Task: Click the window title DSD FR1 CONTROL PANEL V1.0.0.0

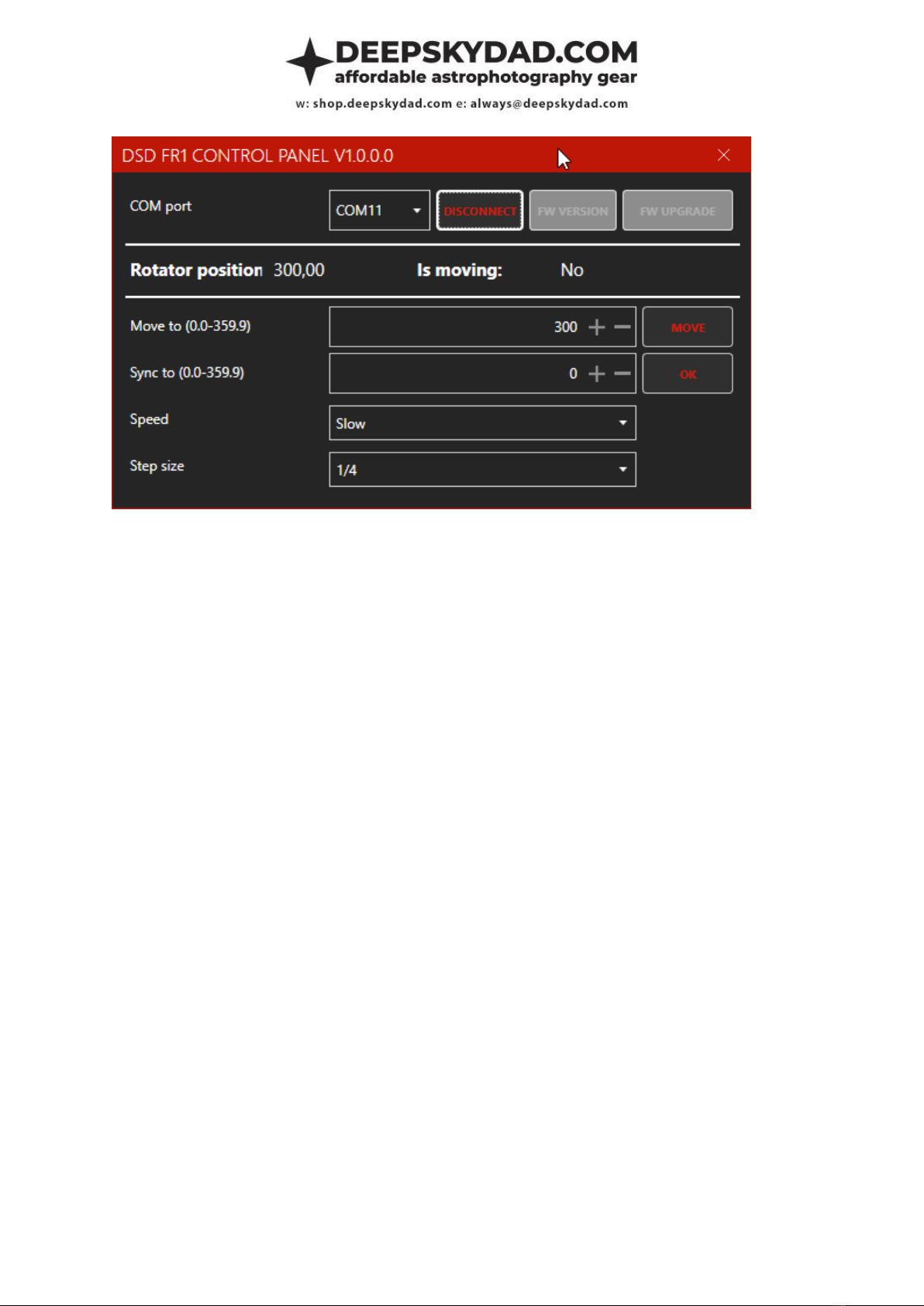Action: coord(257,156)
